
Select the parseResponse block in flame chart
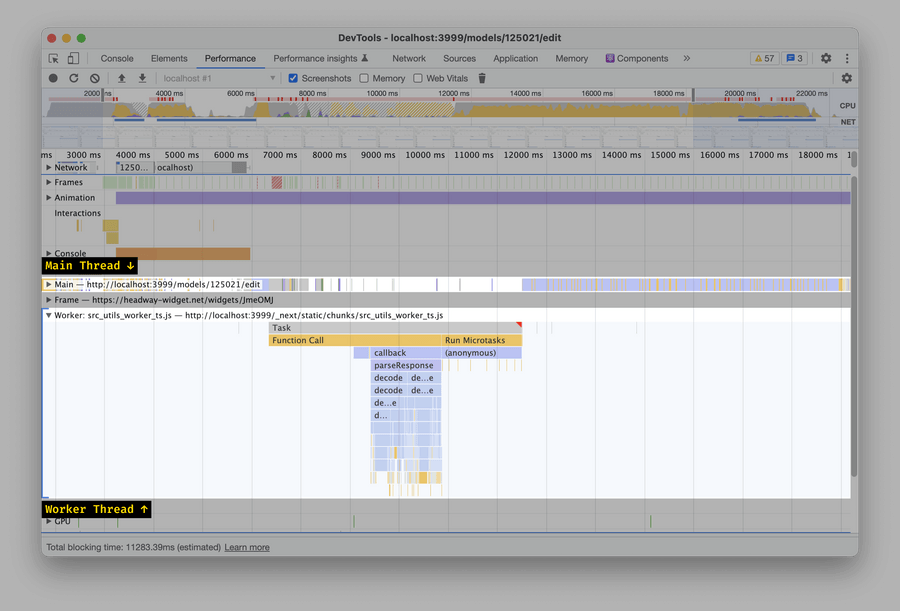[x=404, y=366]
